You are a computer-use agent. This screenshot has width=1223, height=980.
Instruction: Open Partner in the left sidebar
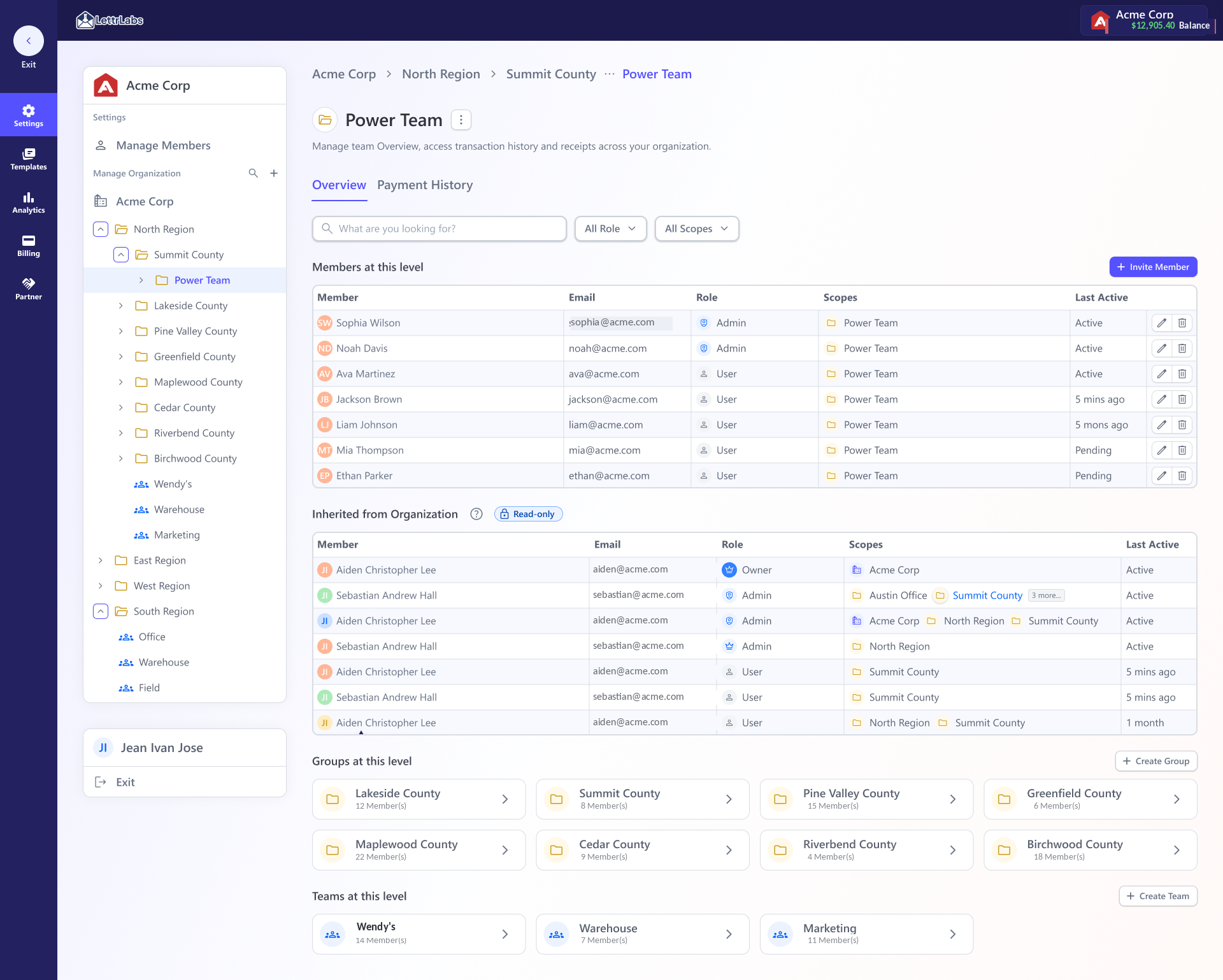pos(29,288)
